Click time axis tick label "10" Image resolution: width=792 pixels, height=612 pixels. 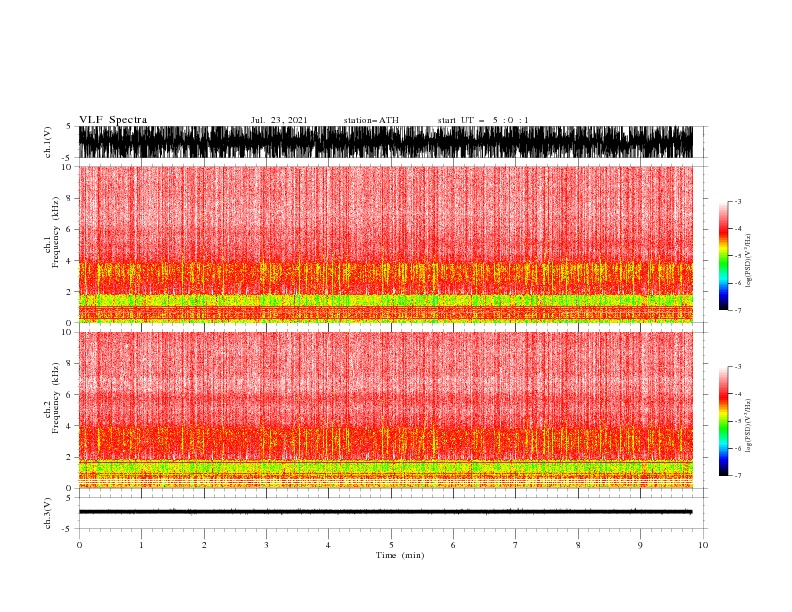click(x=703, y=545)
